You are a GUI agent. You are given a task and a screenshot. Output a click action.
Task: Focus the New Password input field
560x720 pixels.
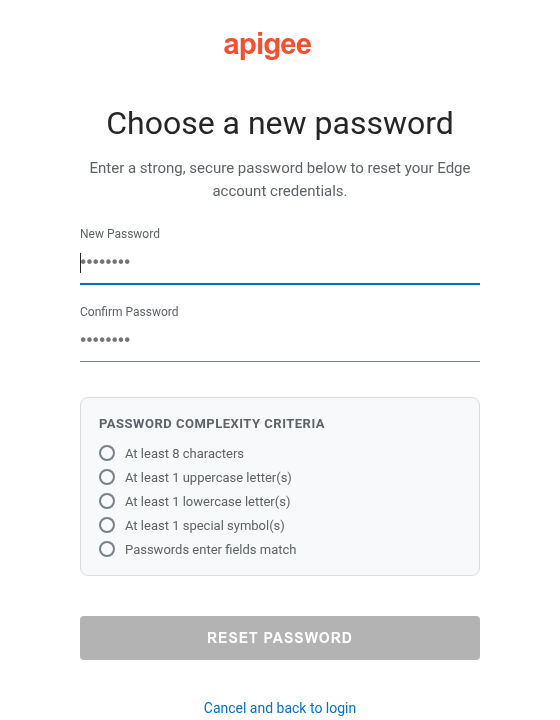click(280, 263)
